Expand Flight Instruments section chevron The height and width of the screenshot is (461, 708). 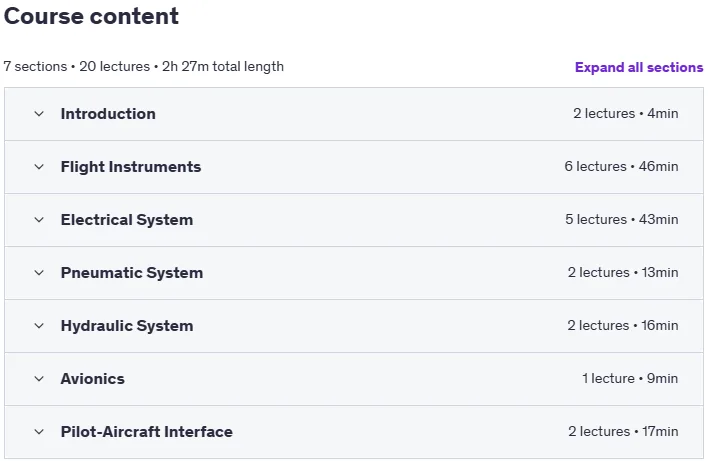tap(39, 167)
